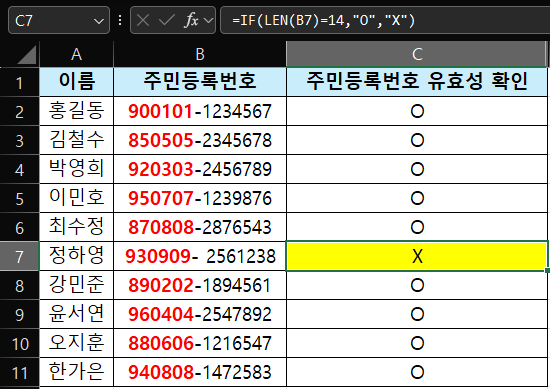Select cell 900101-1234567
Image resolution: width=550 pixels, height=389 pixels.
(200, 111)
